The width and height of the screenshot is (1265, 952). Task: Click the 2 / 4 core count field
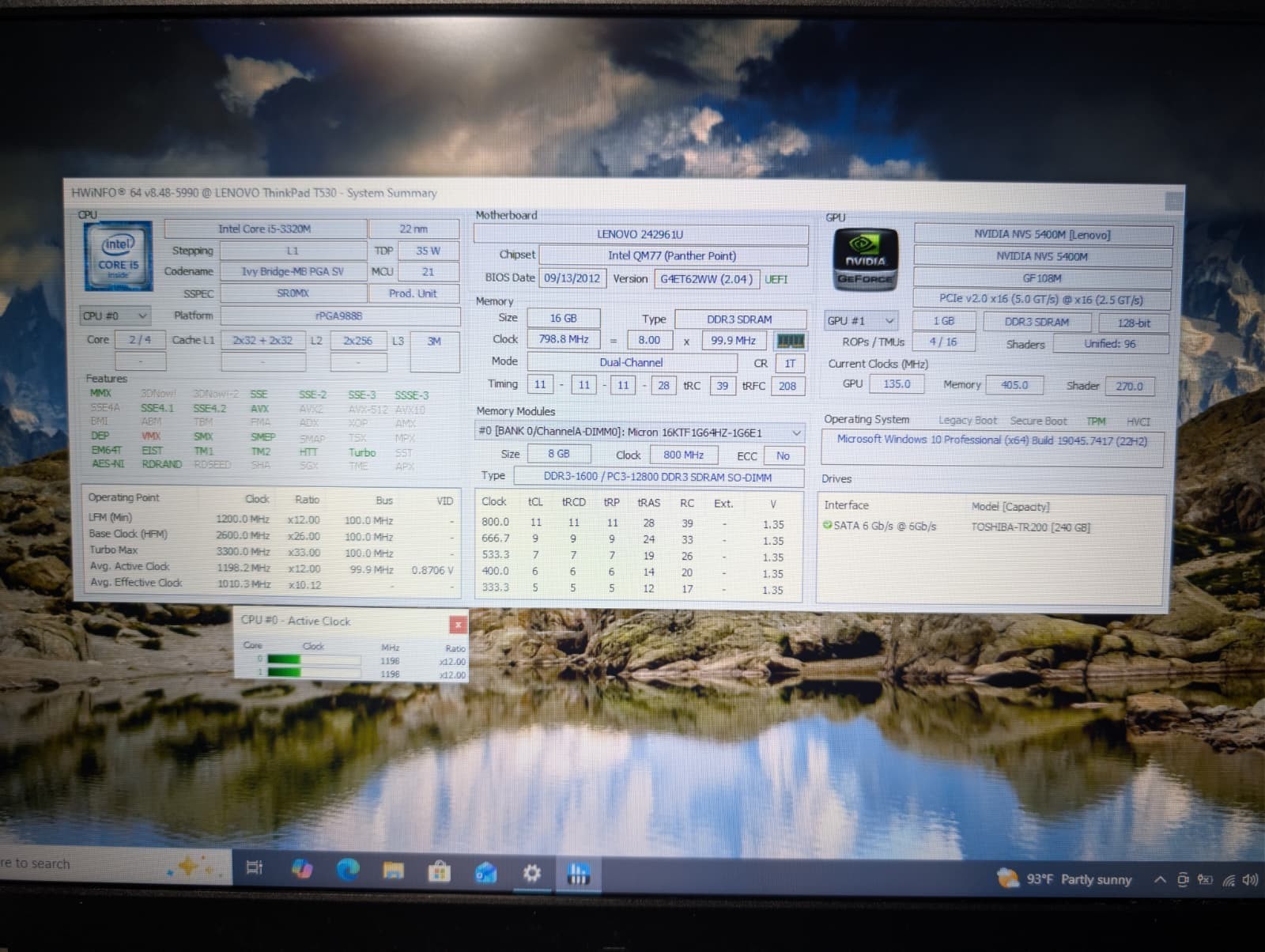(x=140, y=340)
